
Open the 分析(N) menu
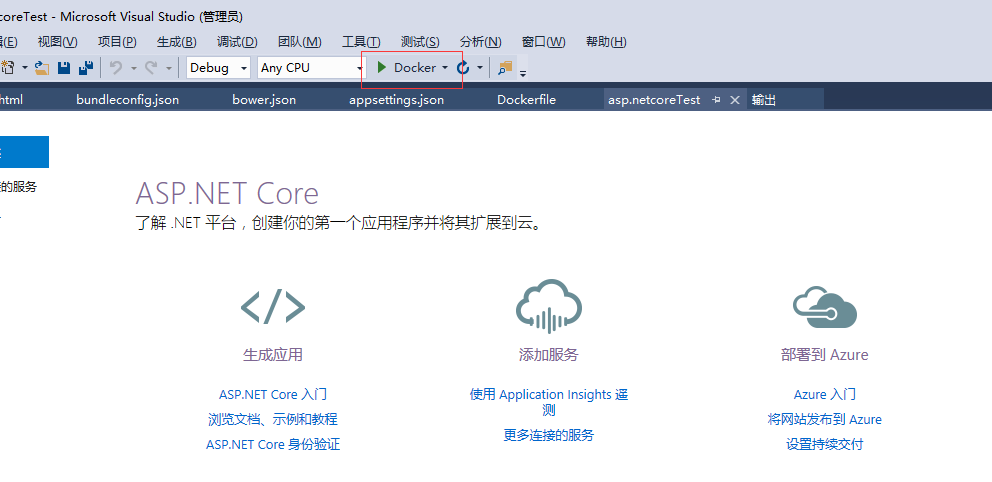click(x=481, y=42)
